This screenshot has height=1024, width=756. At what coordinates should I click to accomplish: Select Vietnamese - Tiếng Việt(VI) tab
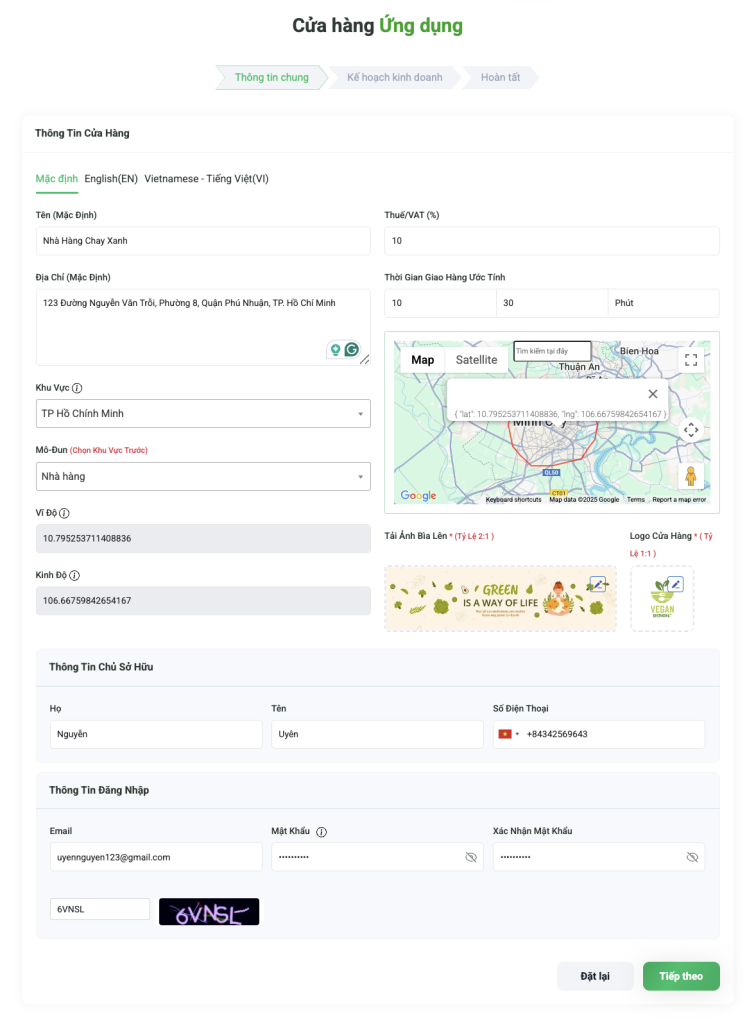pos(206,179)
